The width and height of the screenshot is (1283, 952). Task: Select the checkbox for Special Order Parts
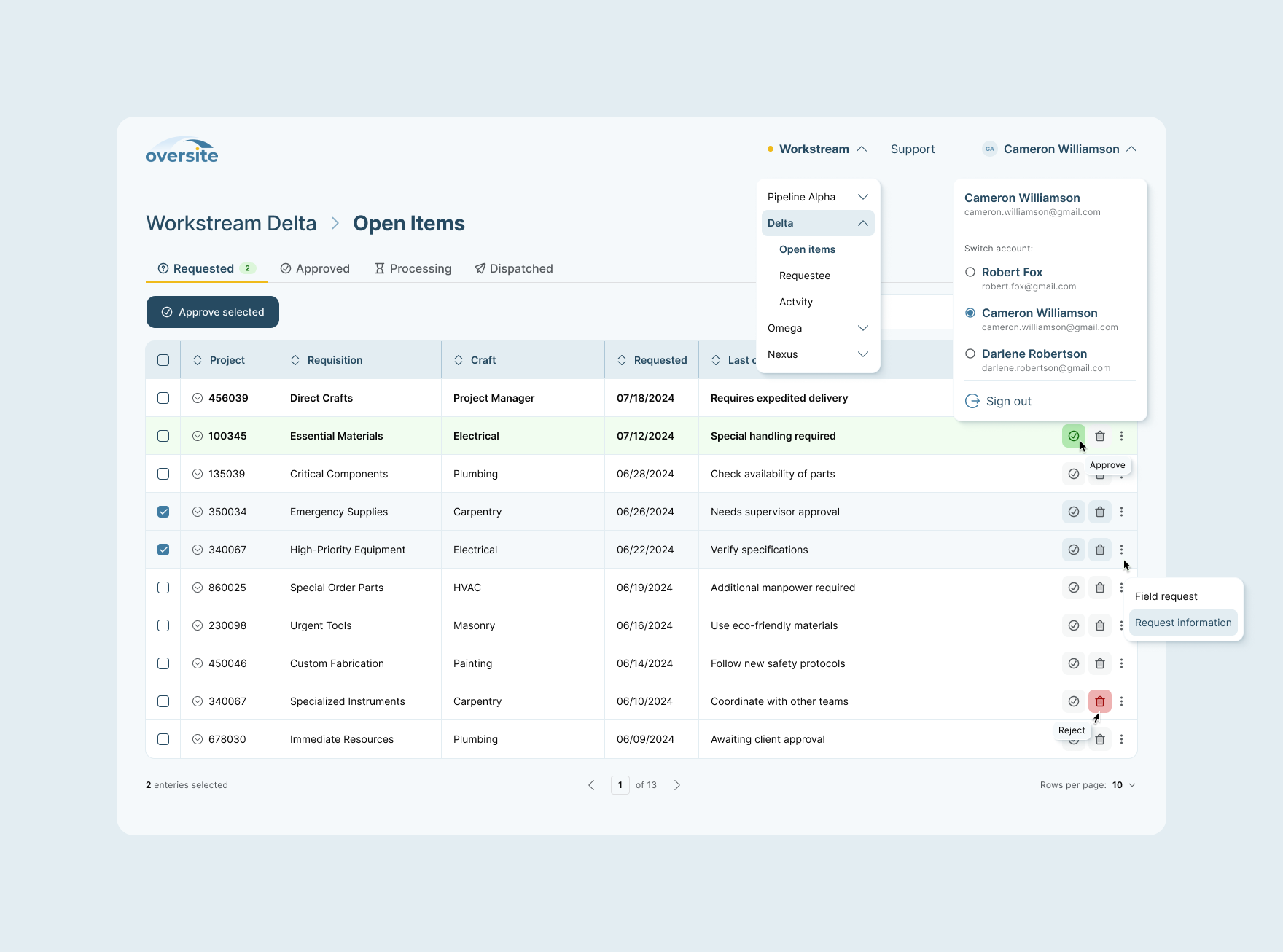click(163, 587)
